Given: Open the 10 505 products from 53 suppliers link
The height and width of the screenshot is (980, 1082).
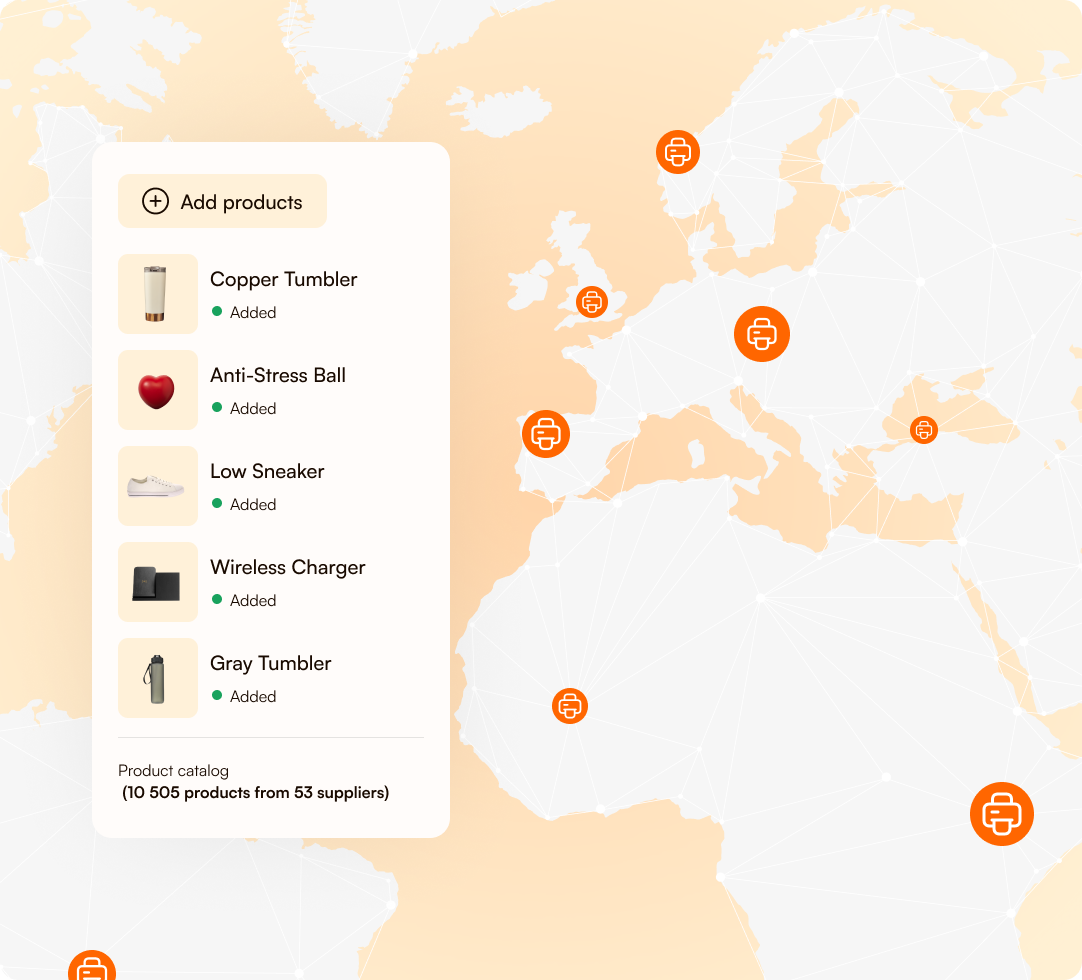Looking at the screenshot, I should pos(255,792).
